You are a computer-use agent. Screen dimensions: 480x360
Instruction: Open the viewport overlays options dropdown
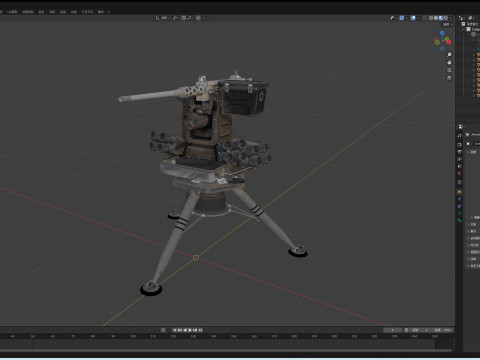(418, 18)
